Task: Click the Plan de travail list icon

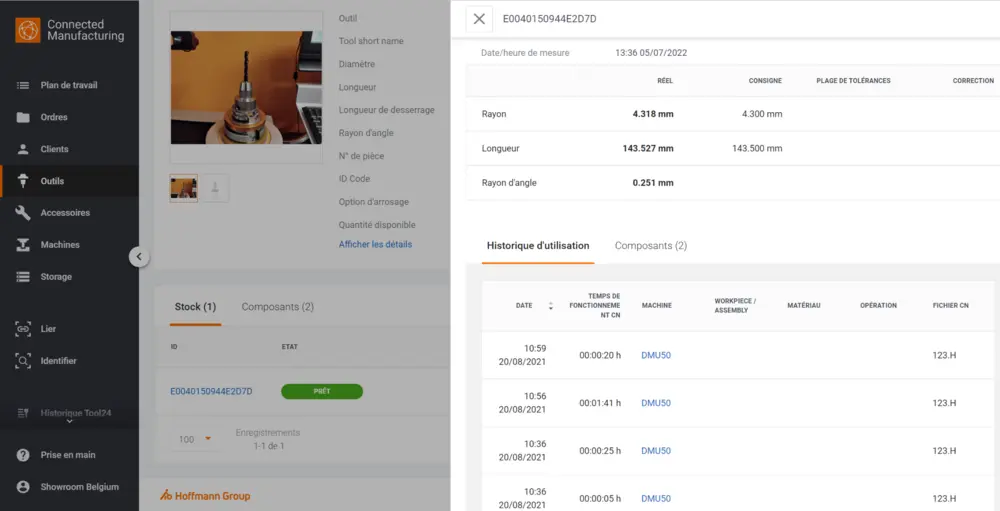Action: (23, 85)
